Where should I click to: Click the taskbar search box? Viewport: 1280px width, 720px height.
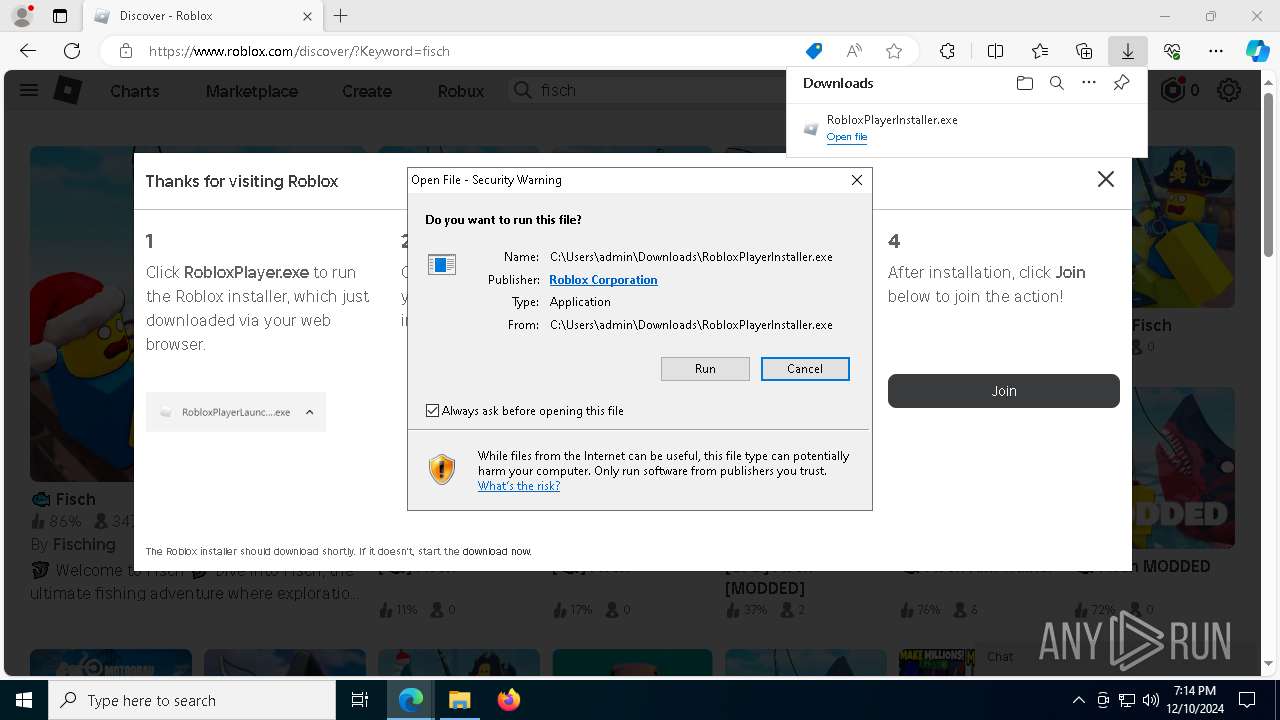(x=192, y=700)
